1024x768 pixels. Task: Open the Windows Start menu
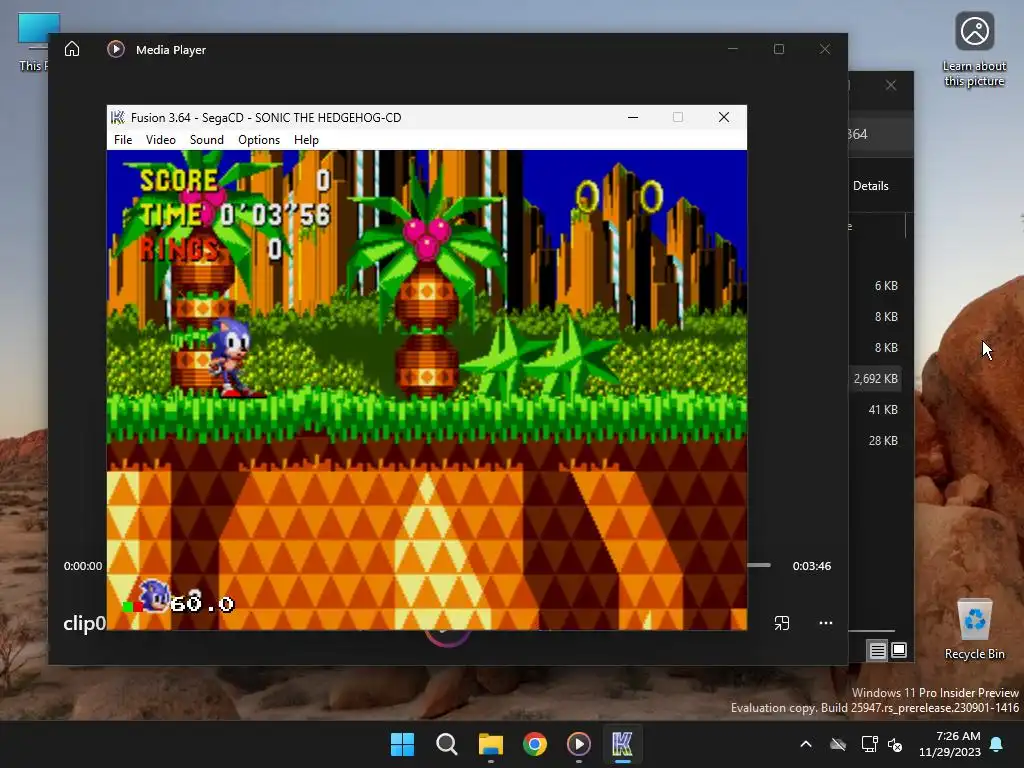click(402, 744)
